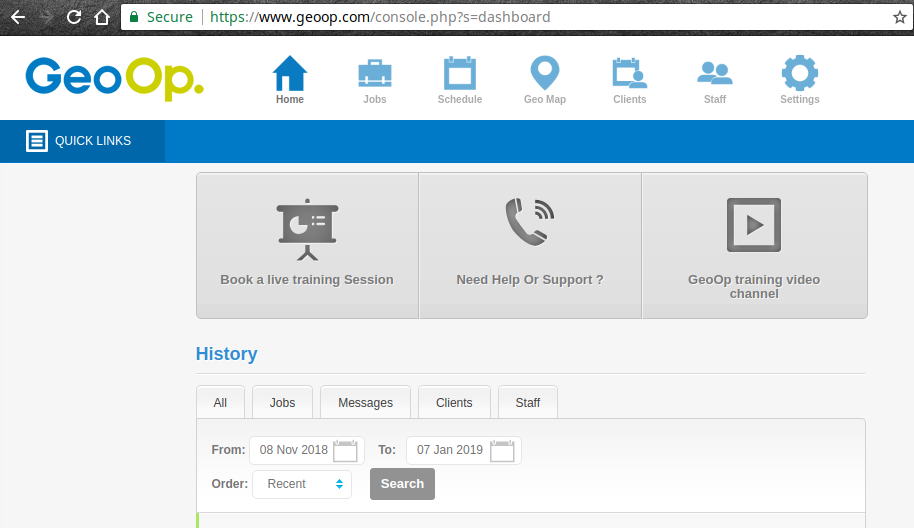Switch to the All history tab
Viewport: 914px width, 528px height.
click(x=220, y=403)
